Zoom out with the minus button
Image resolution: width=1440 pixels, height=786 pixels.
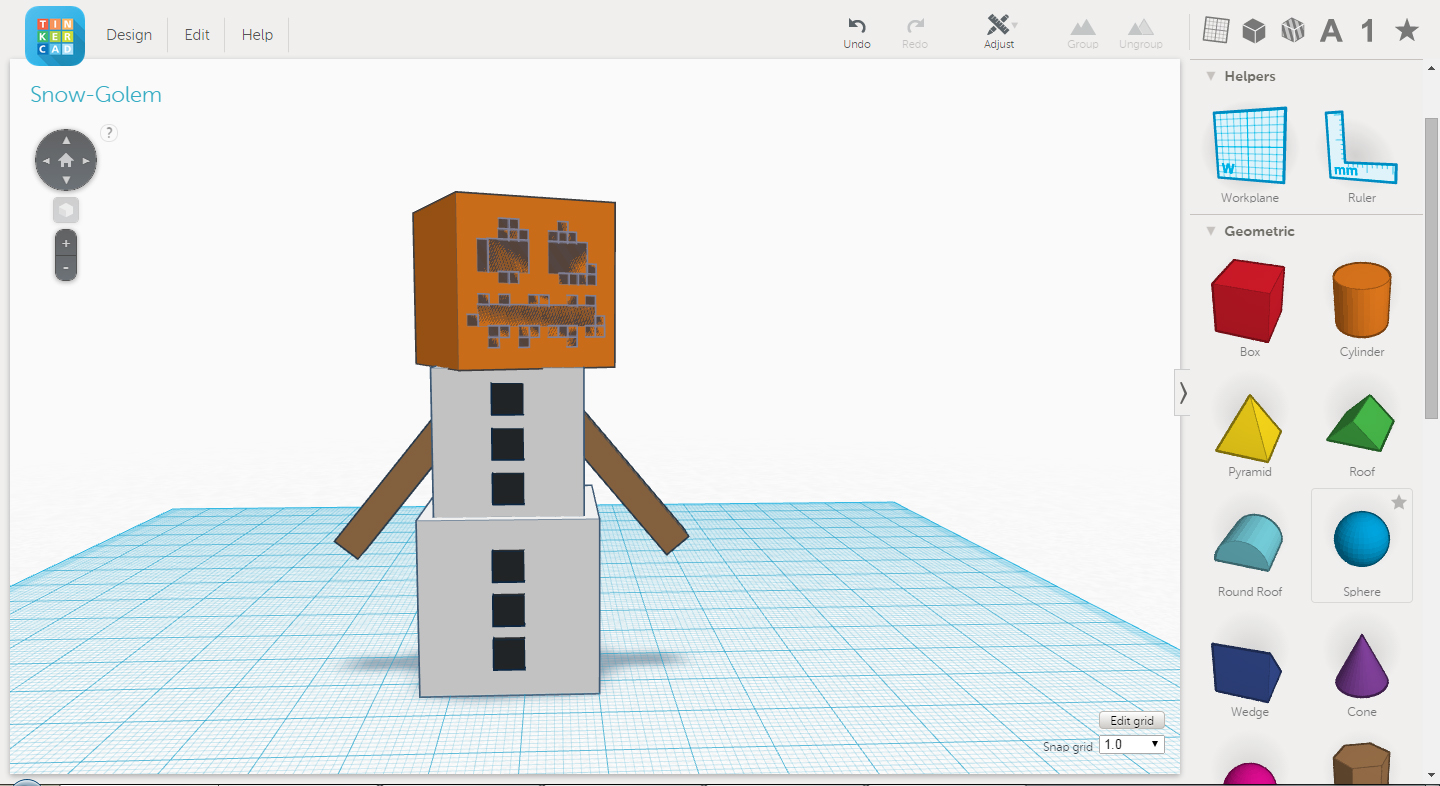tap(66, 268)
